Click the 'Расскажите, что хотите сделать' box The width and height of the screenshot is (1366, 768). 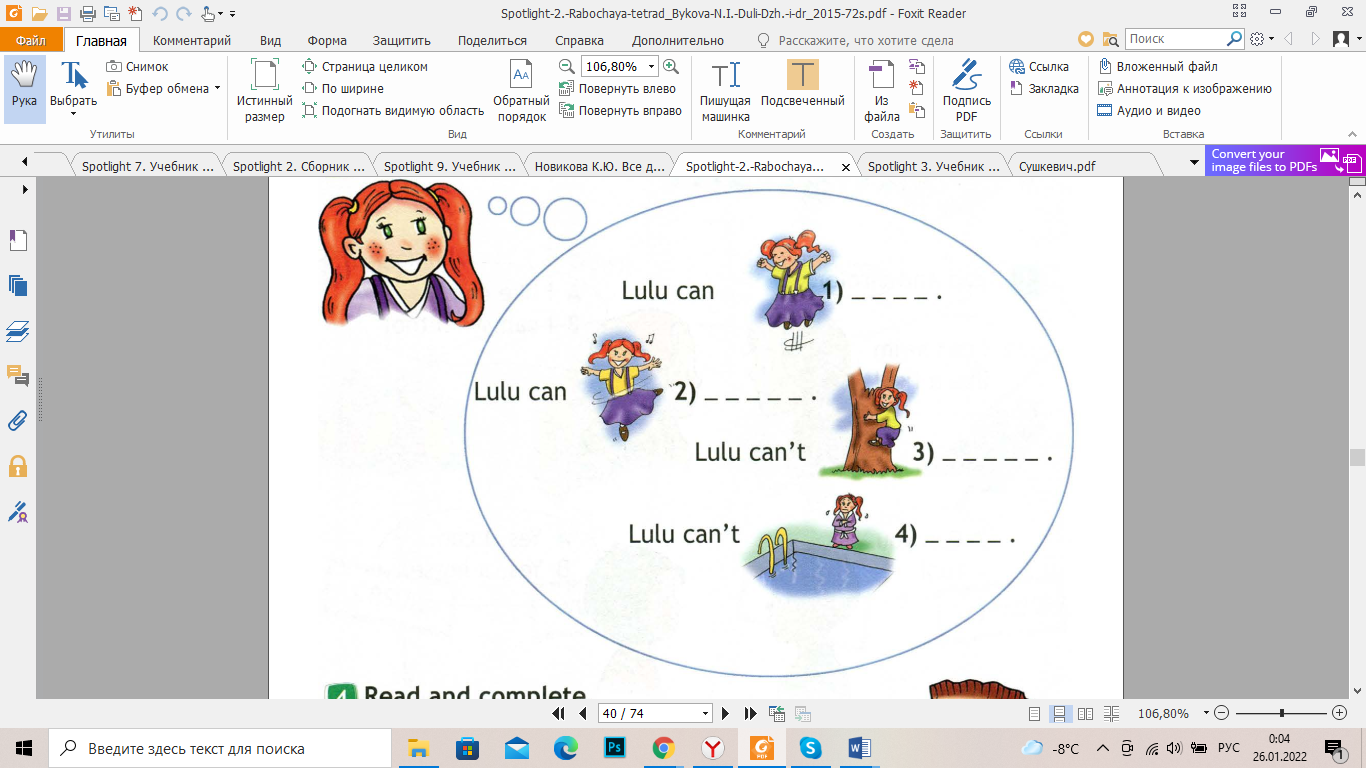[x=855, y=41]
